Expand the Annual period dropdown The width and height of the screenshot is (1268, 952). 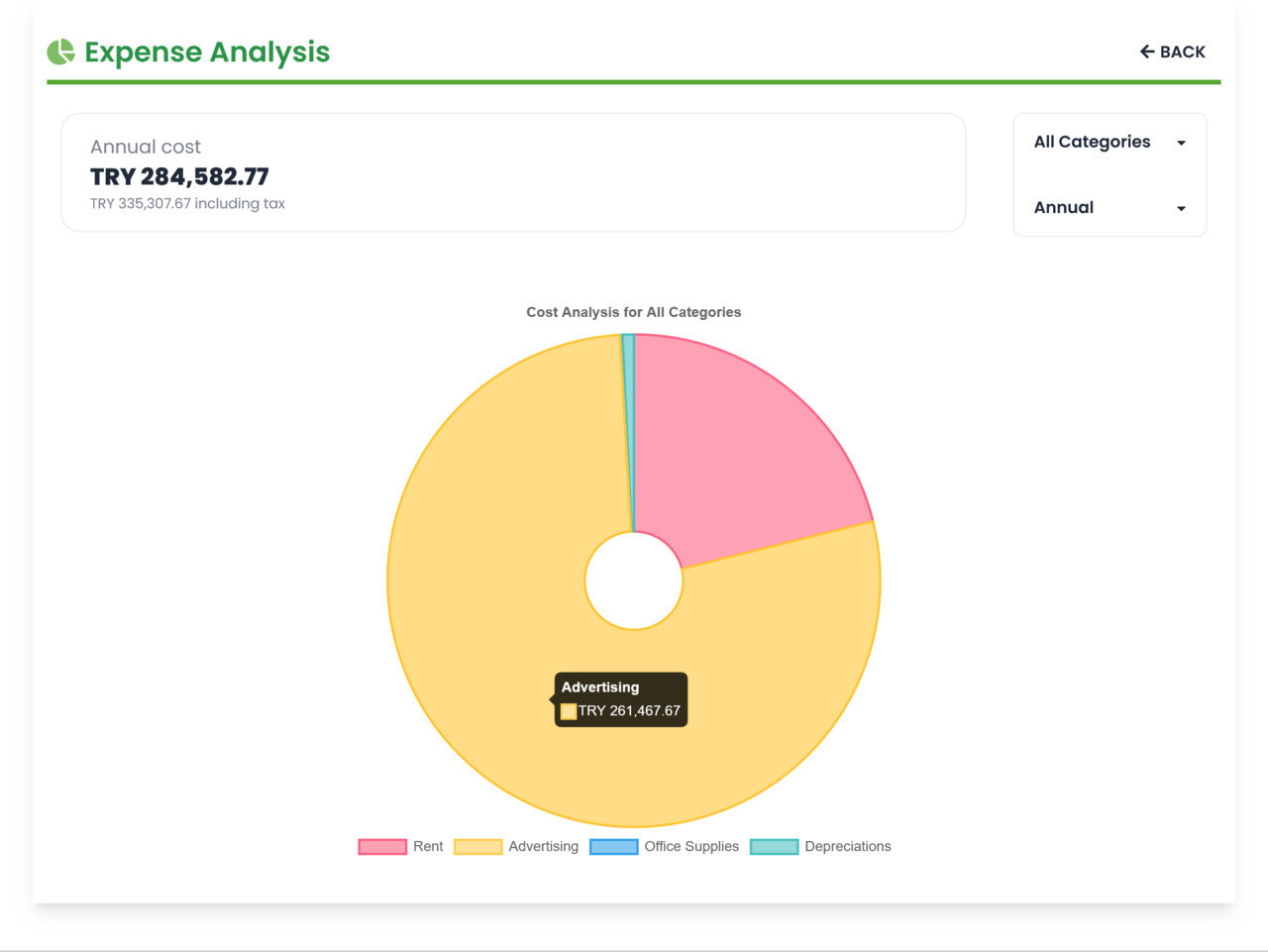[1109, 207]
